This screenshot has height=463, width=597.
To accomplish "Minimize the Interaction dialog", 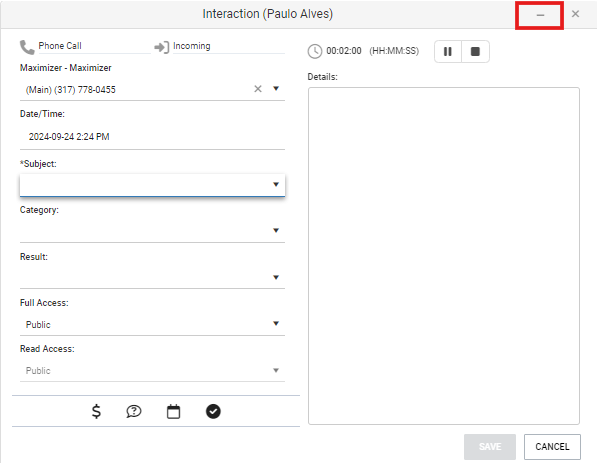I will [x=540, y=15].
